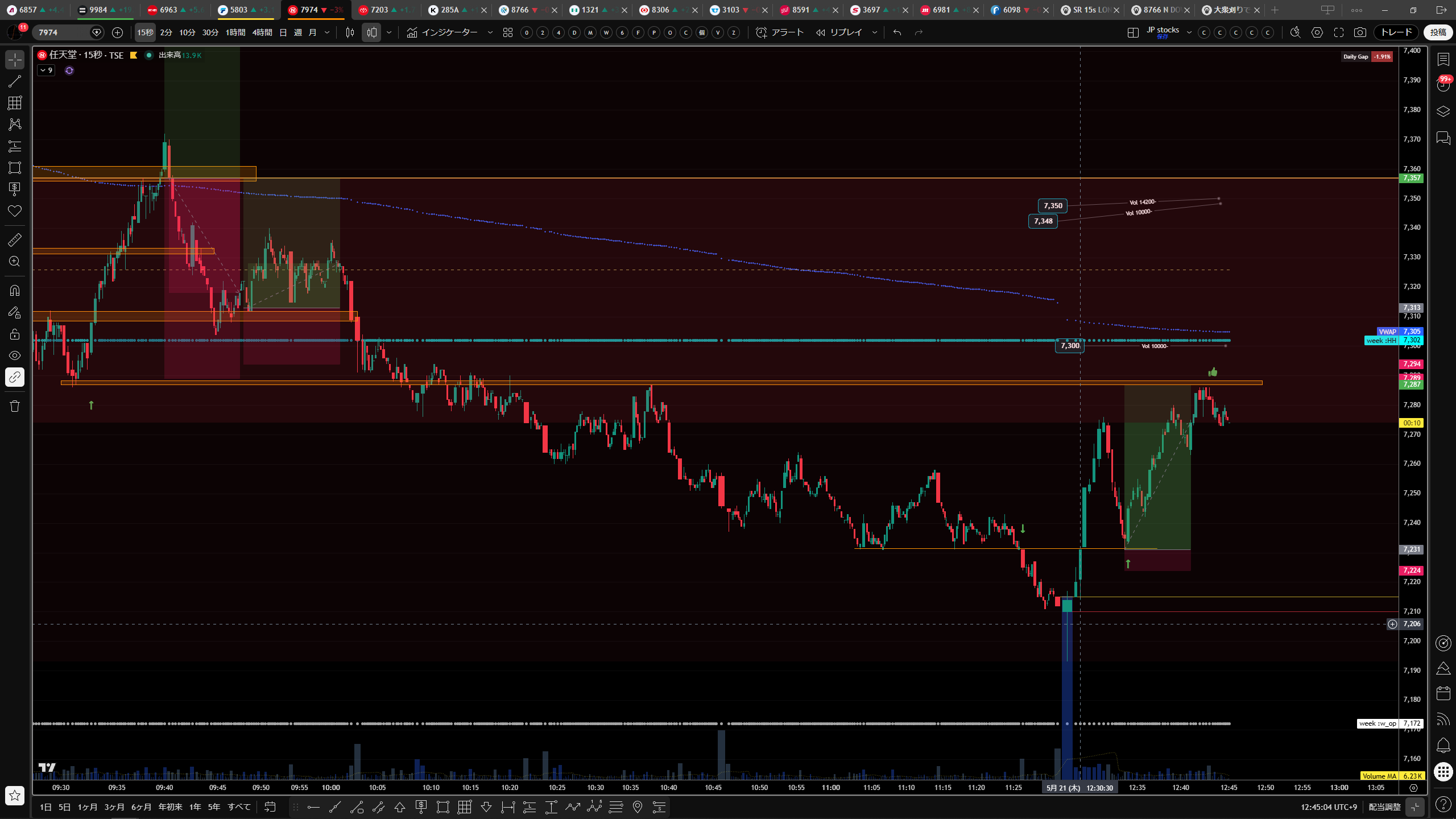Select the ruler measure tool
The width and height of the screenshot is (1456, 819).
coord(15,240)
